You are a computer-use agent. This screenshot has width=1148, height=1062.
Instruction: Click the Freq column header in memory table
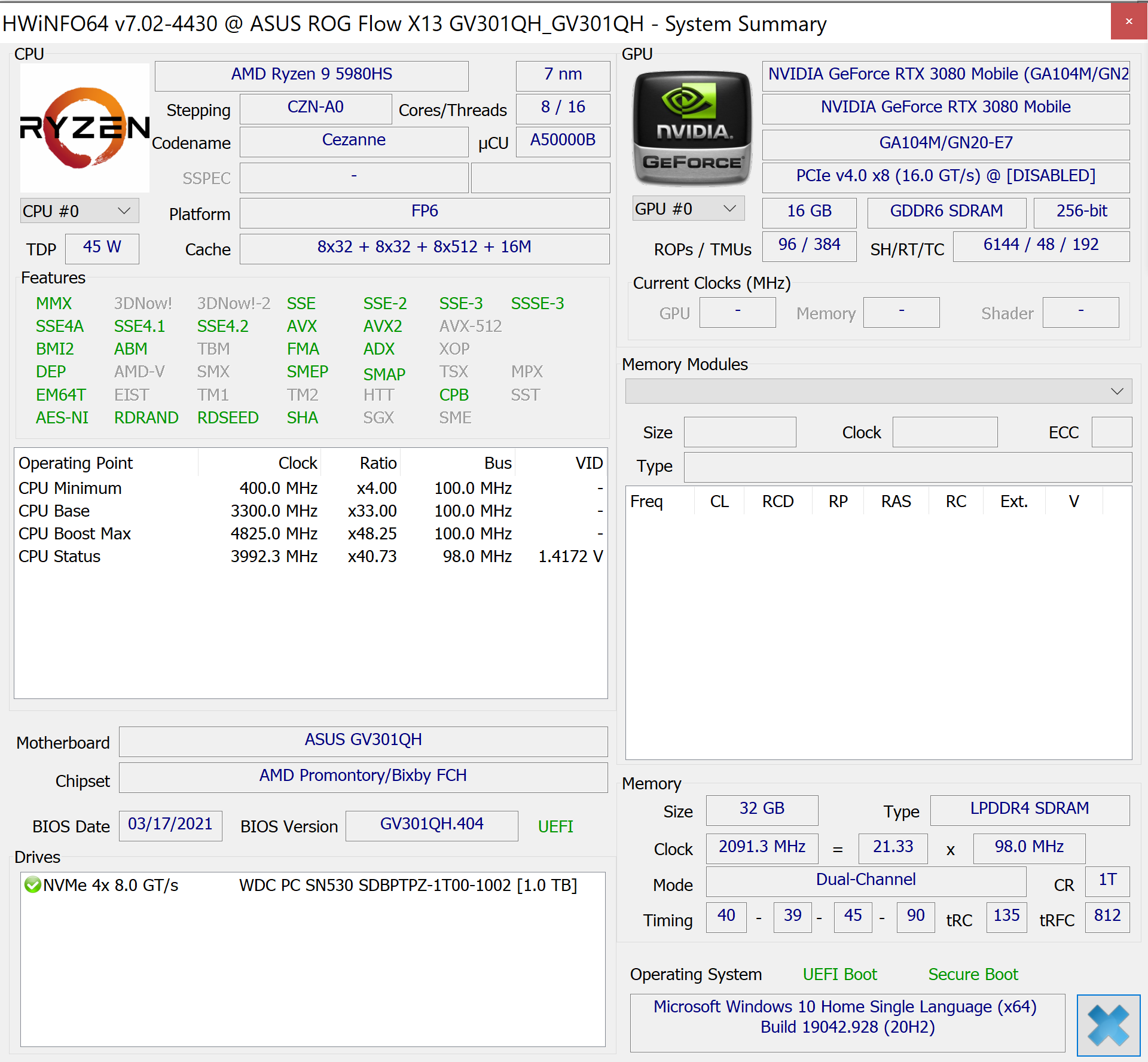[660, 501]
